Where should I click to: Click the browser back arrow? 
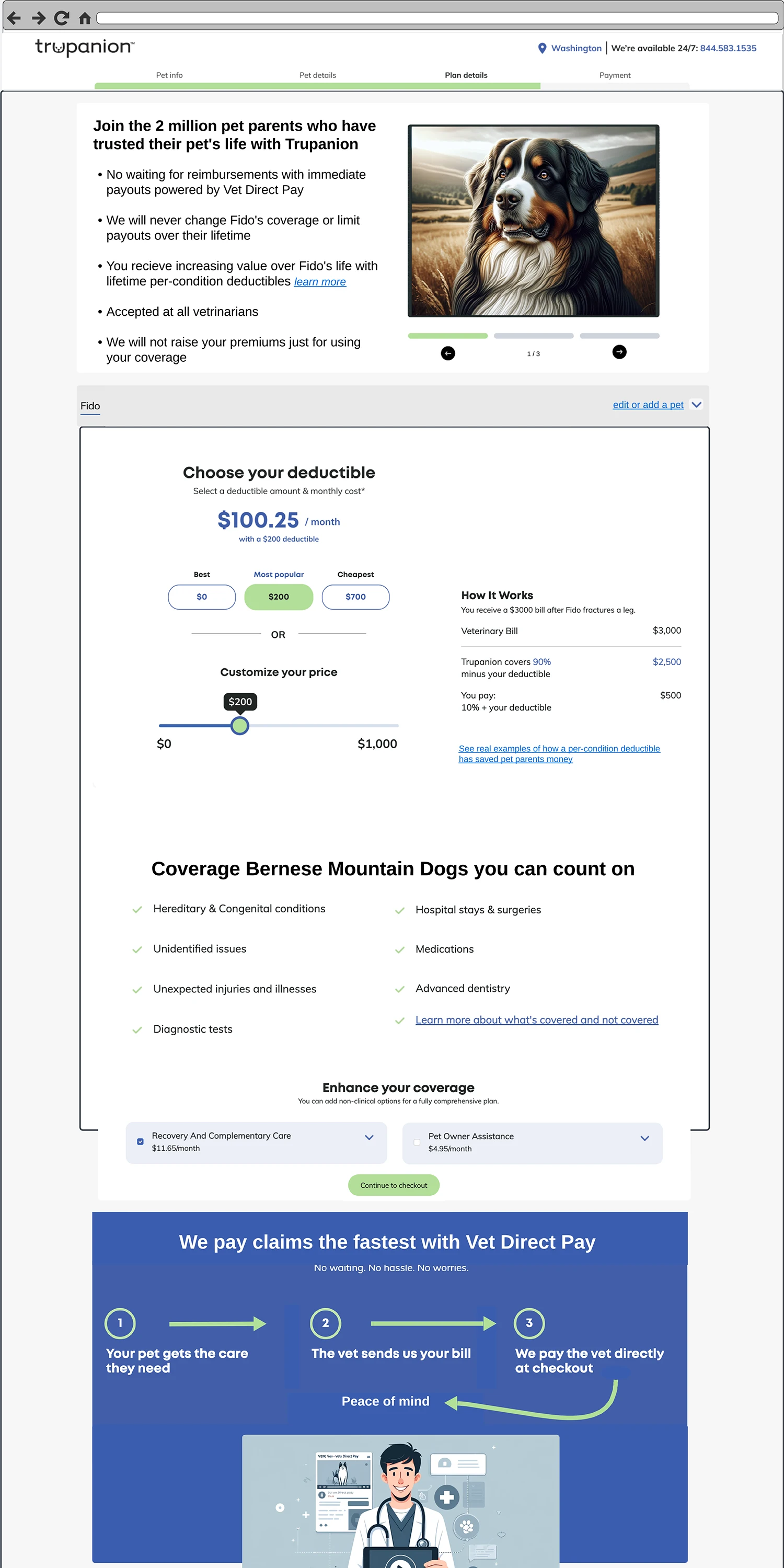pos(14,18)
